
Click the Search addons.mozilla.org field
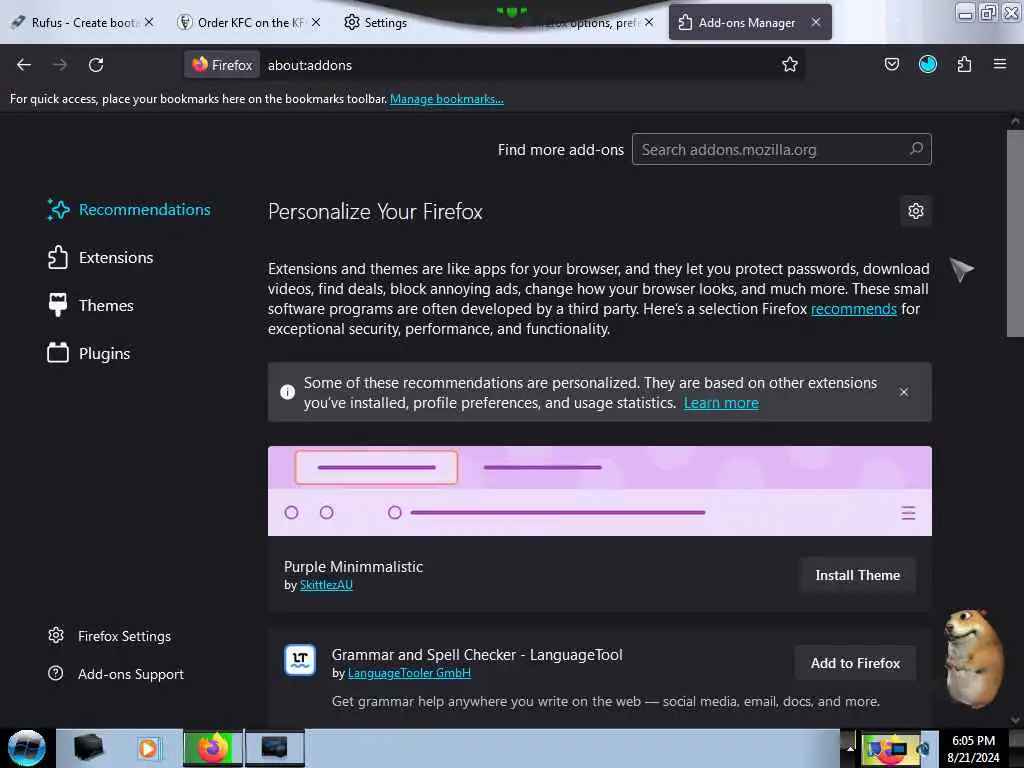[781, 149]
